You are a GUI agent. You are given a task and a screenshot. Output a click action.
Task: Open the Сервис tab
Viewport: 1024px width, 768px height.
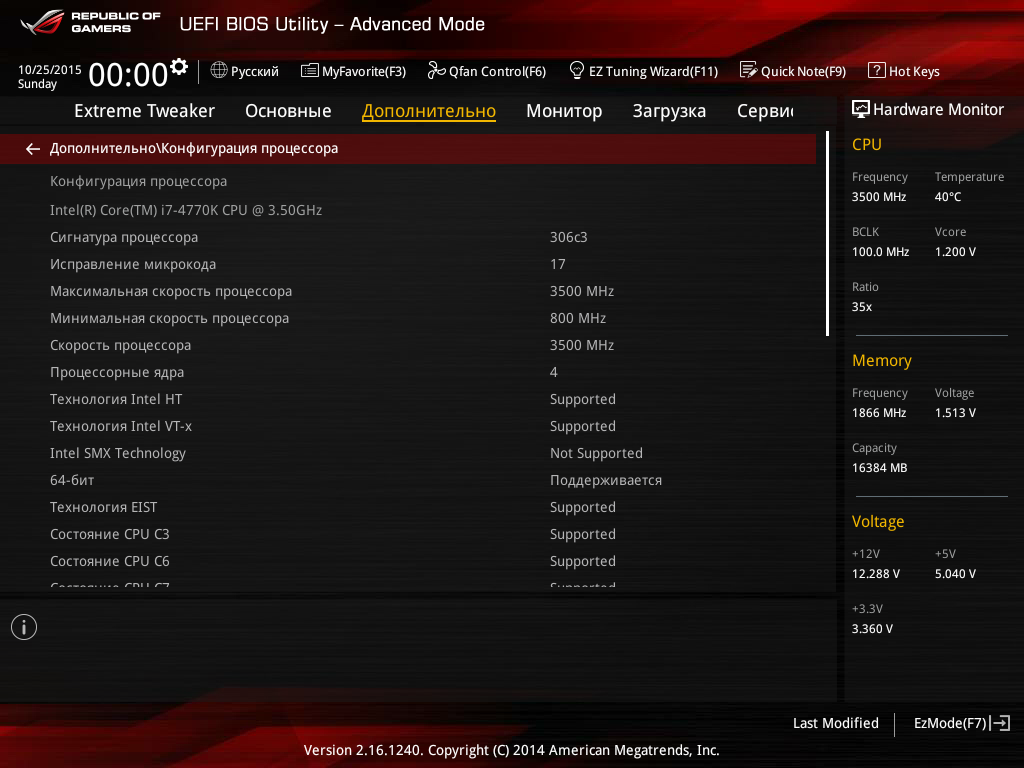(765, 111)
